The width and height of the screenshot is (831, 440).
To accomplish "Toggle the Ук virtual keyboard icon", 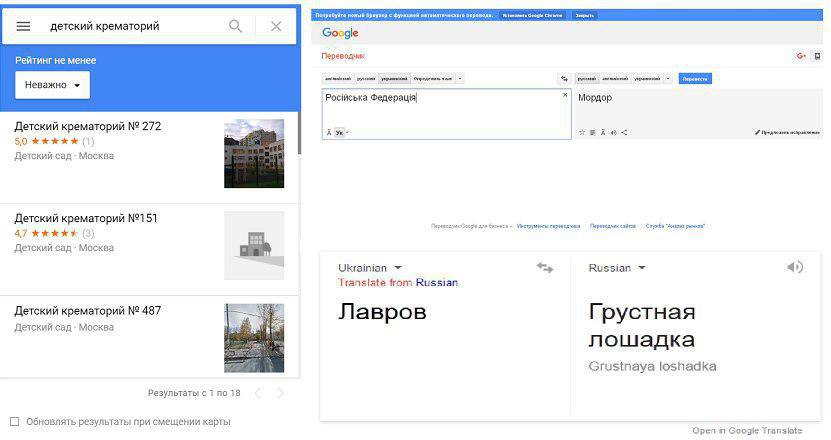I will coord(339,133).
